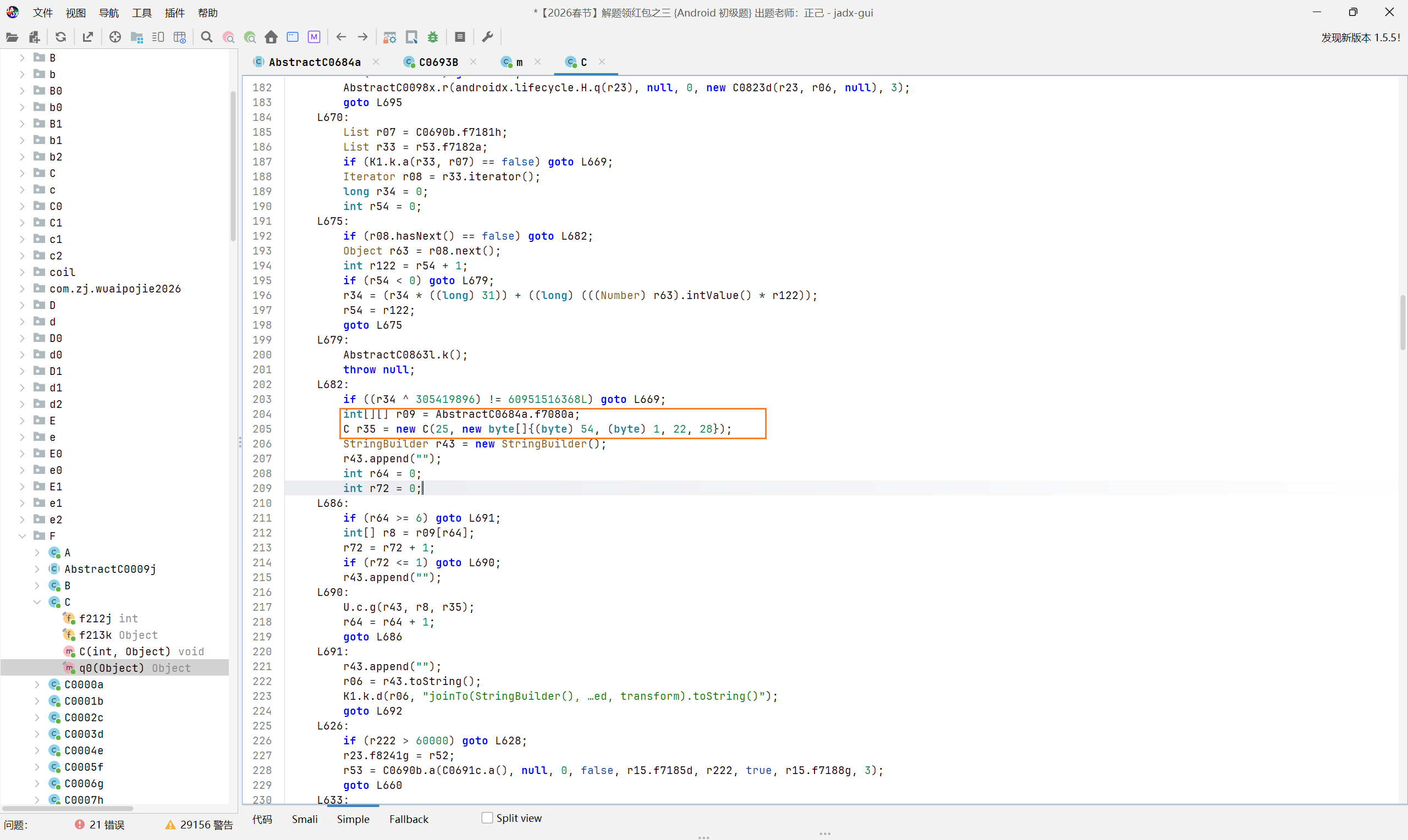Click the text search magnifier icon

pos(207,37)
